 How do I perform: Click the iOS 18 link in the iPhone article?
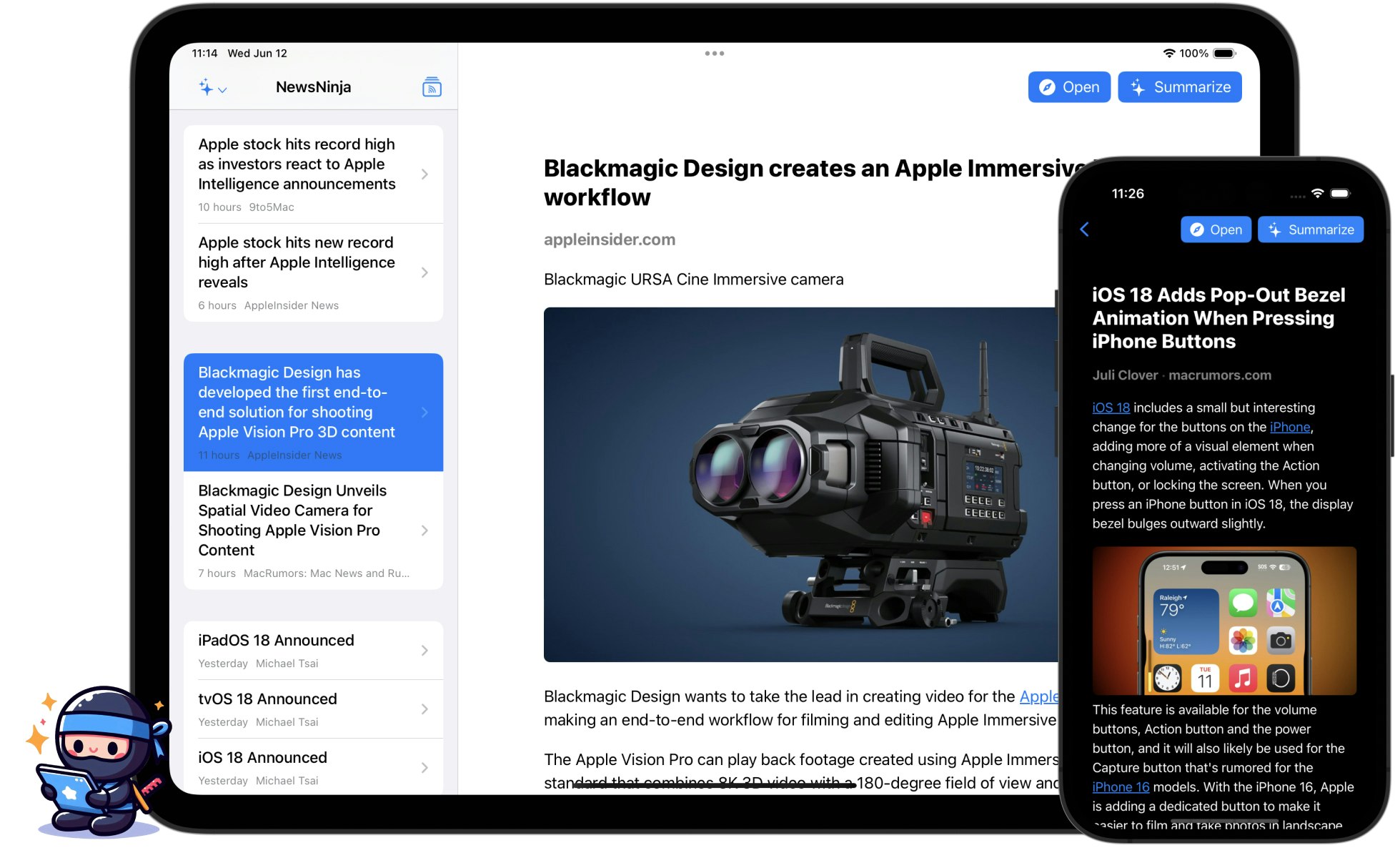click(x=1111, y=408)
